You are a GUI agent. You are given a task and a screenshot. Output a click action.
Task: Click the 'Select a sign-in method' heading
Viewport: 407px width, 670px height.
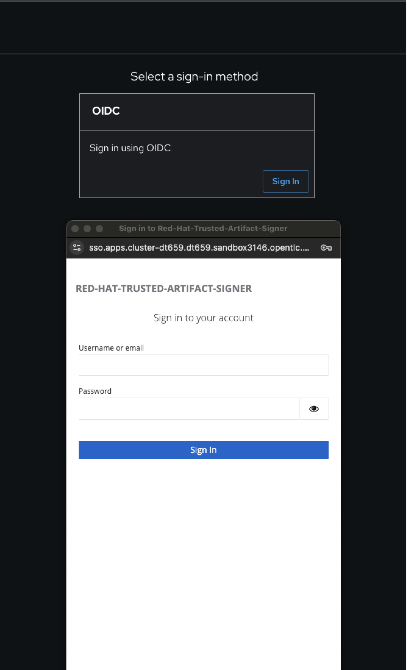click(194, 76)
